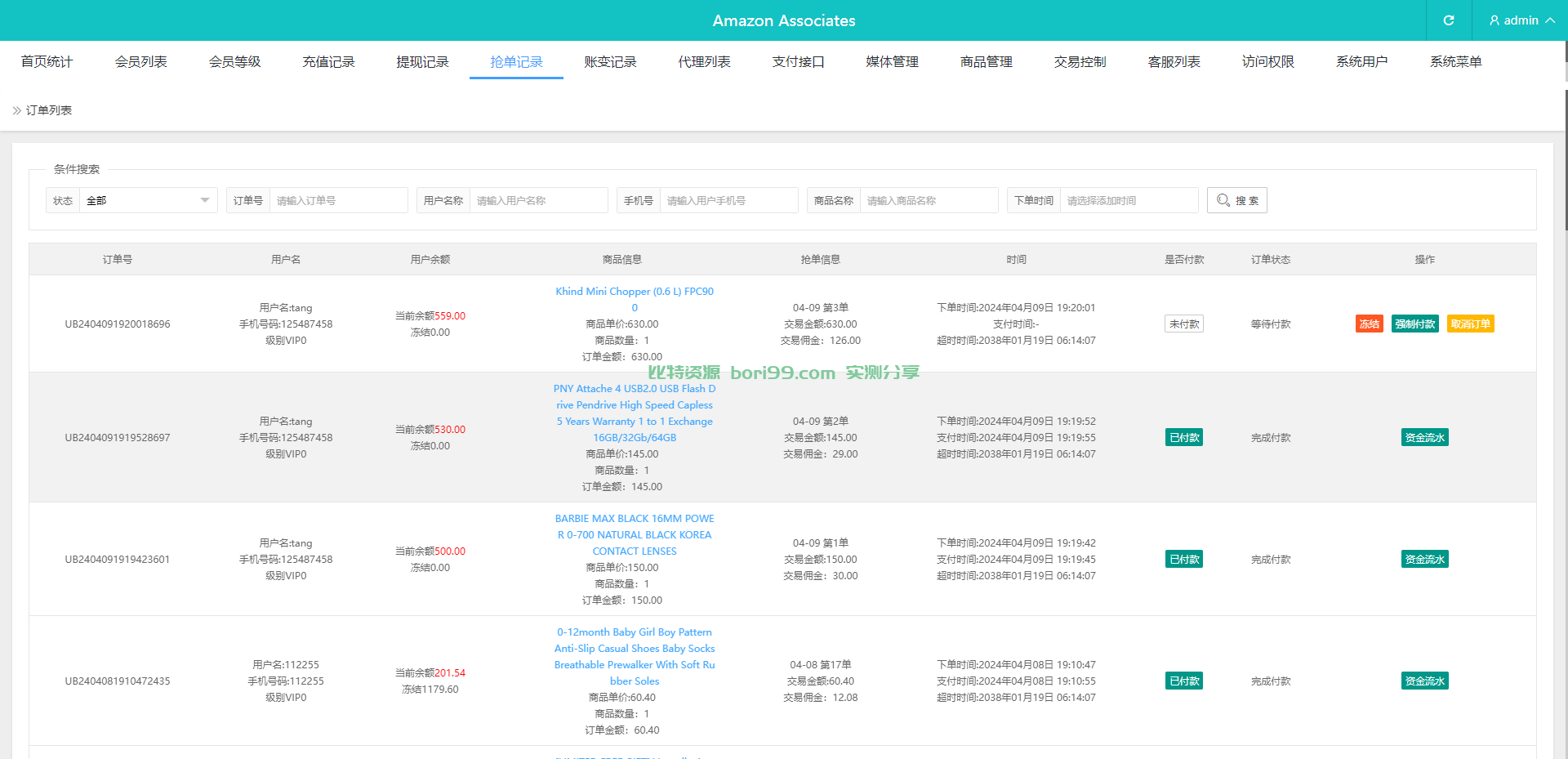Click the 当前余额530.00 balance text
This screenshot has width=1568, height=759.
[x=430, y=430]
